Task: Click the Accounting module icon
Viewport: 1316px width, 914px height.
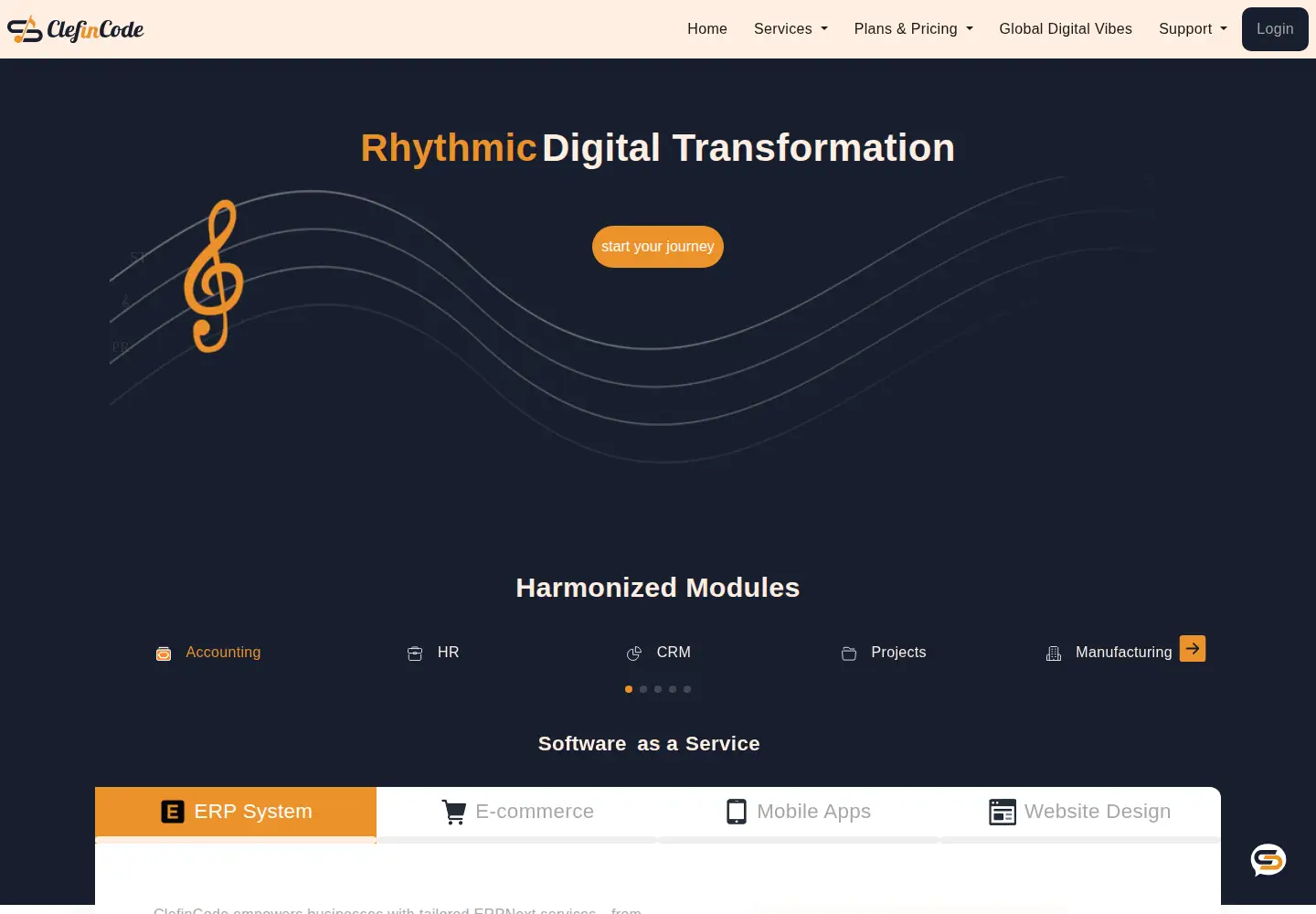Action: [164, 654]
